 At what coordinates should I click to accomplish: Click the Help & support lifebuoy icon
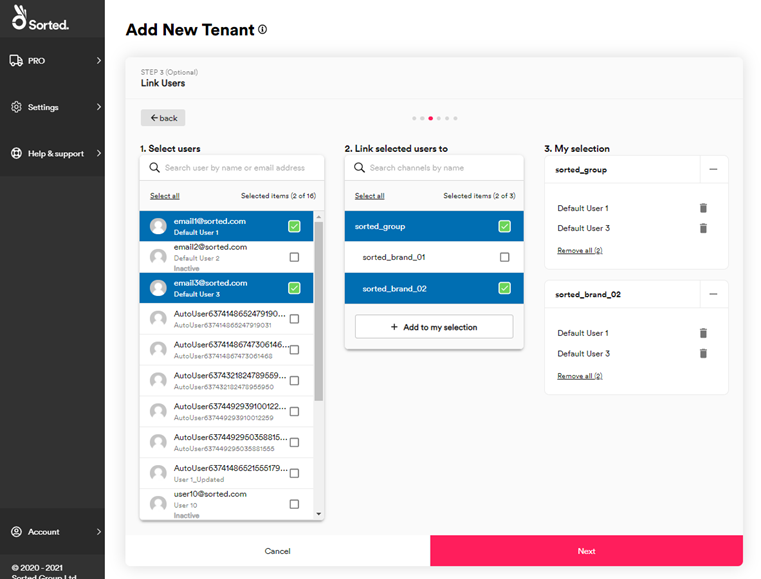pos(16,153)
